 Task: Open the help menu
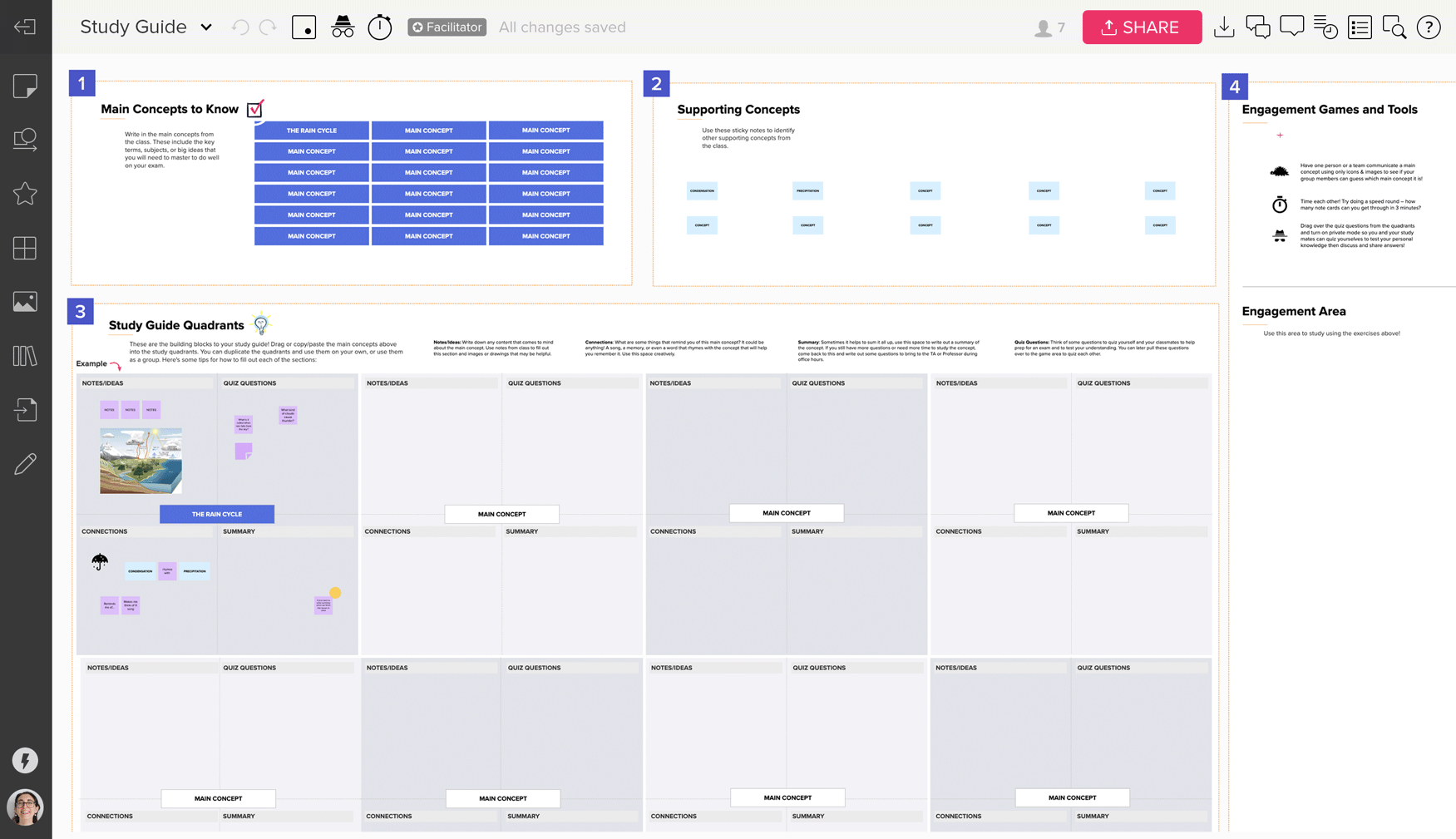(x=1429, y=27)
